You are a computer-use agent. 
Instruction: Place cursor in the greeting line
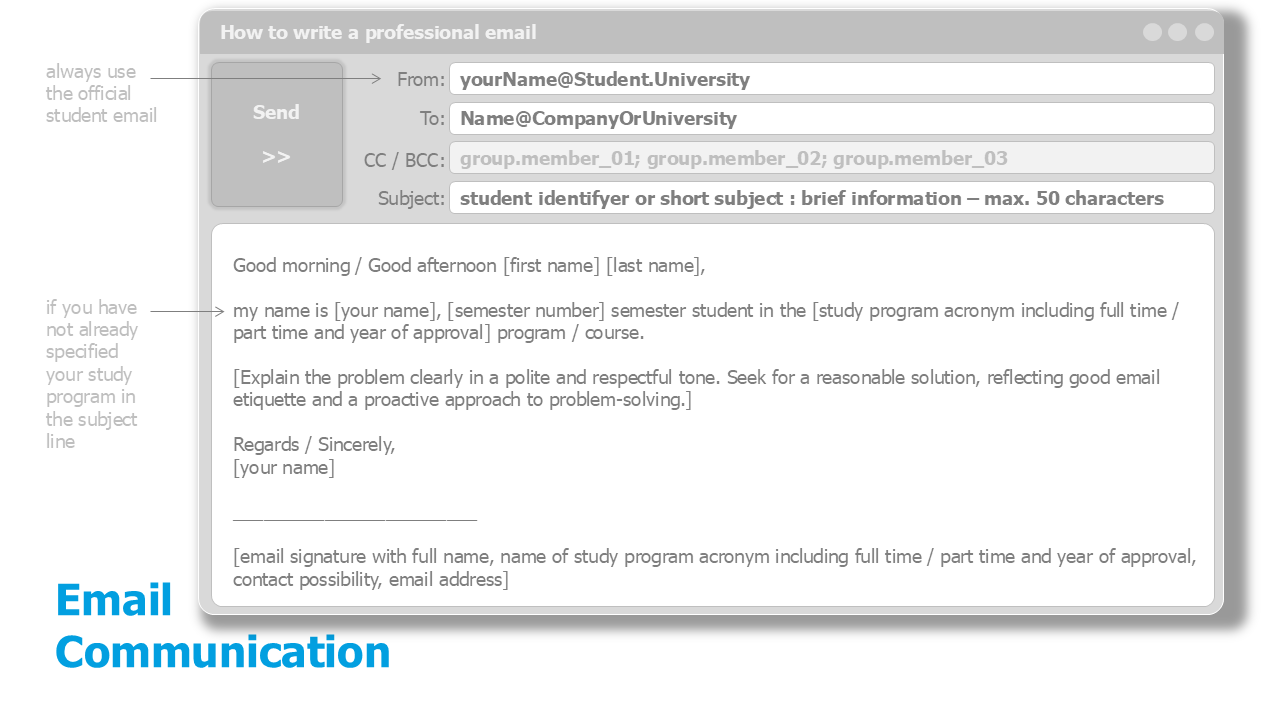click(469, 266)
